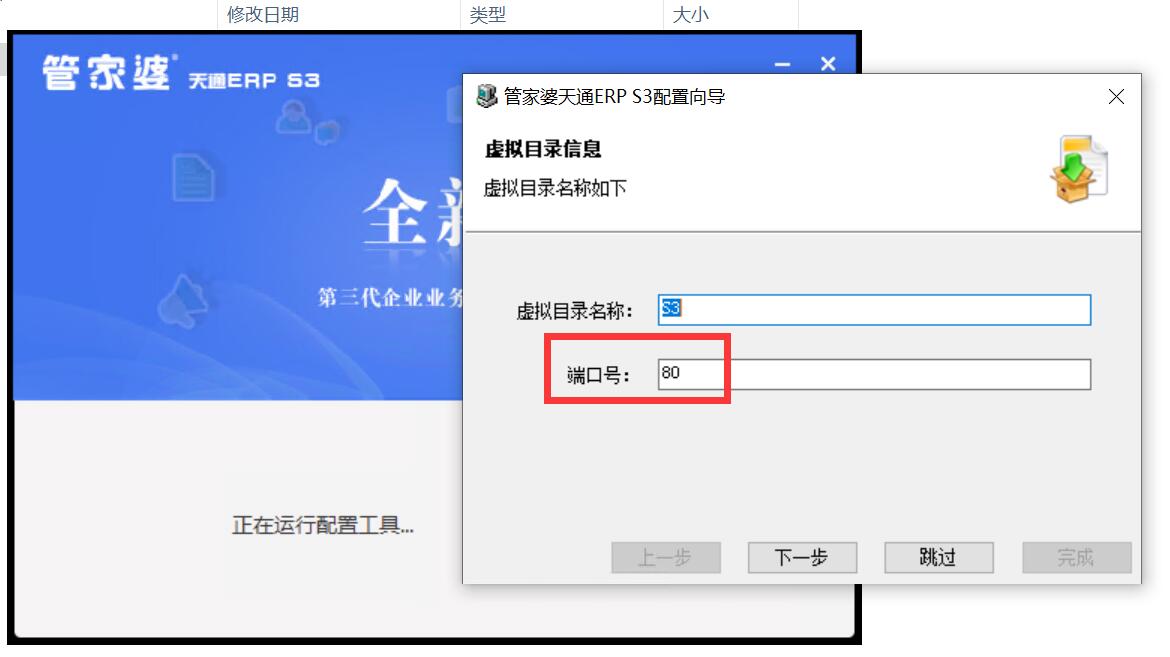Image resolution: width=1170 pixels, height=657 pixels.
Task: Click the faded user avatar icon on the banner
Action: pyautogui.click(x=293, y=118)
